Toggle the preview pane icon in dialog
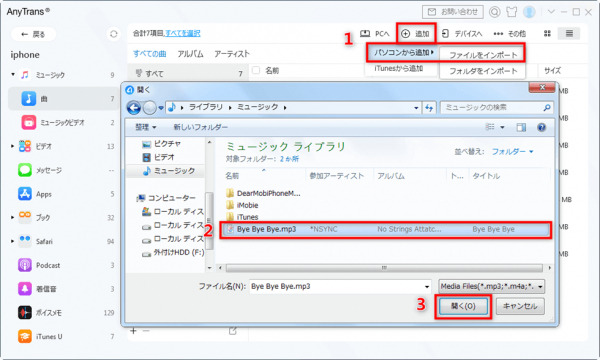The image size is (600, 360). 521,127
